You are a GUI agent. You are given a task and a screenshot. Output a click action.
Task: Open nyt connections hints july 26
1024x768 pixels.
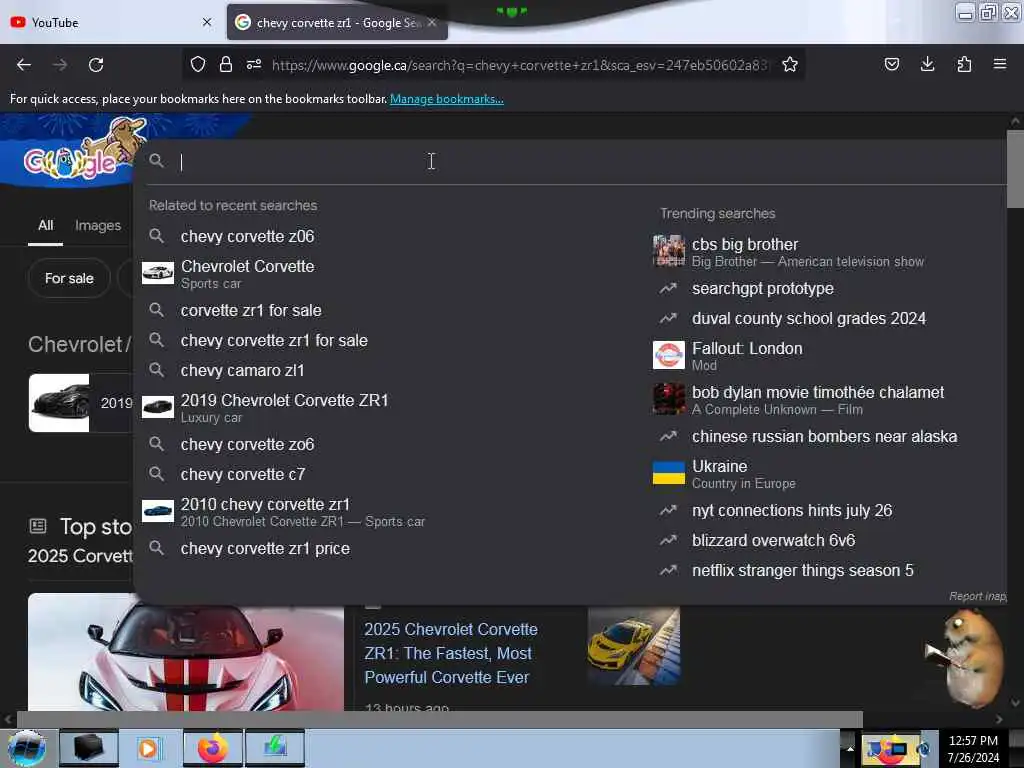tap(792, 511)
